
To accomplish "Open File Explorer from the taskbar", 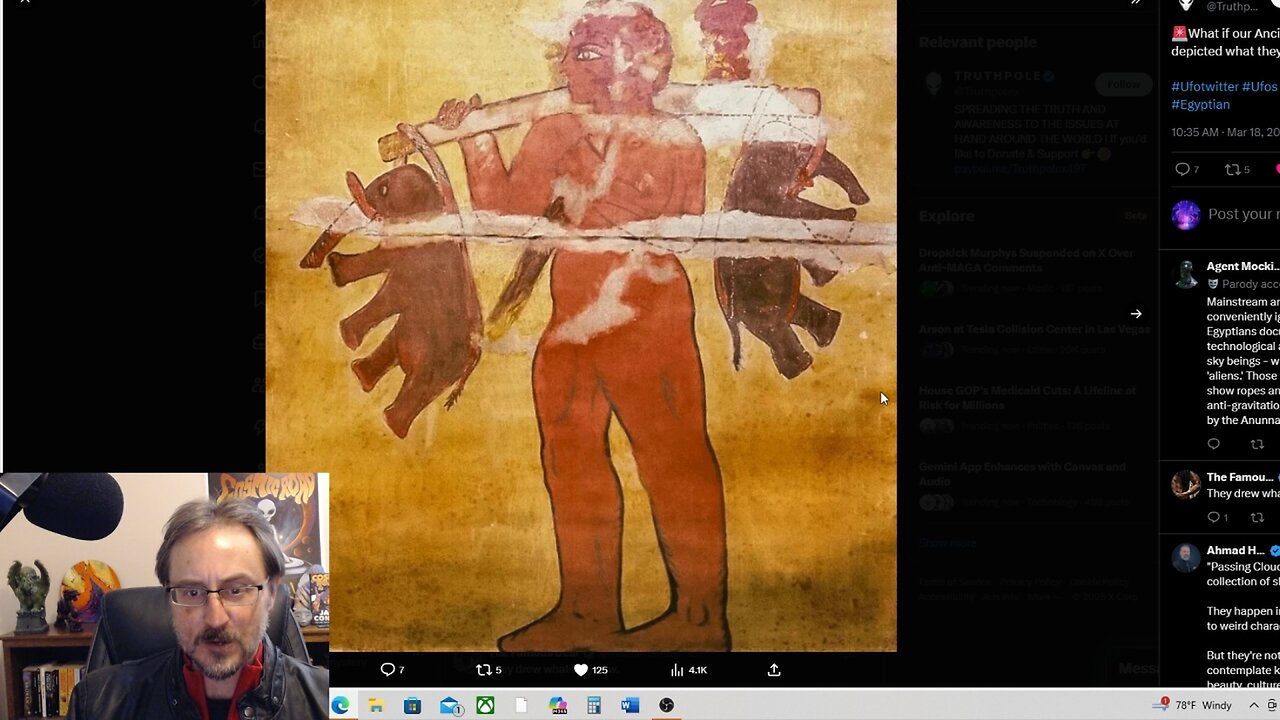I will pyautogui.click(x=376, y=706).
